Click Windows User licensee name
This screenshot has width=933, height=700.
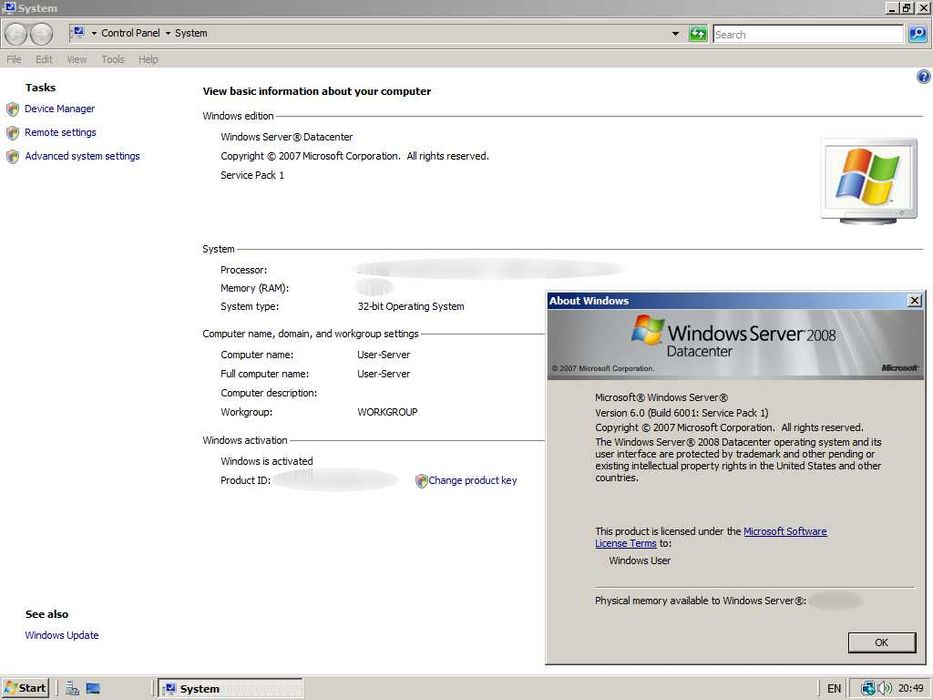[640, 561]
